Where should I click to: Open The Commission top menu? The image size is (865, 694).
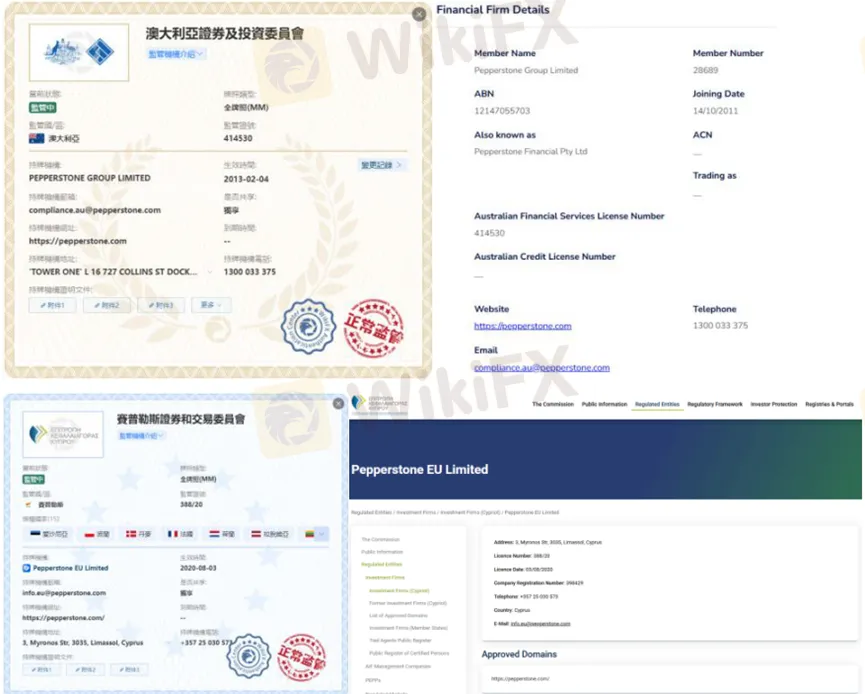(553, 404)
